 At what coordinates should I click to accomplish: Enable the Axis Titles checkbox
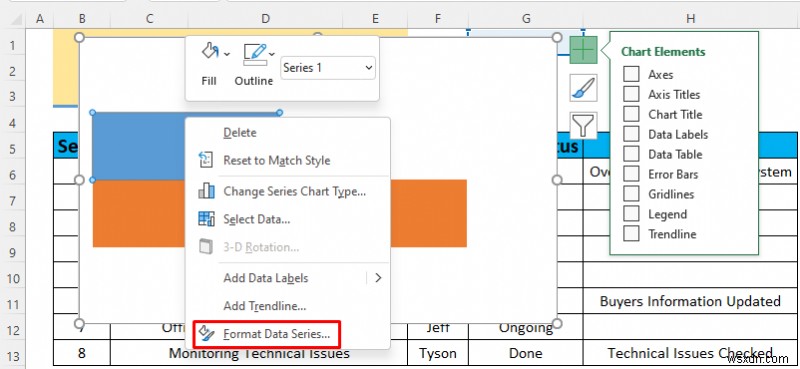pyautogui.click(x=631, y=94)
